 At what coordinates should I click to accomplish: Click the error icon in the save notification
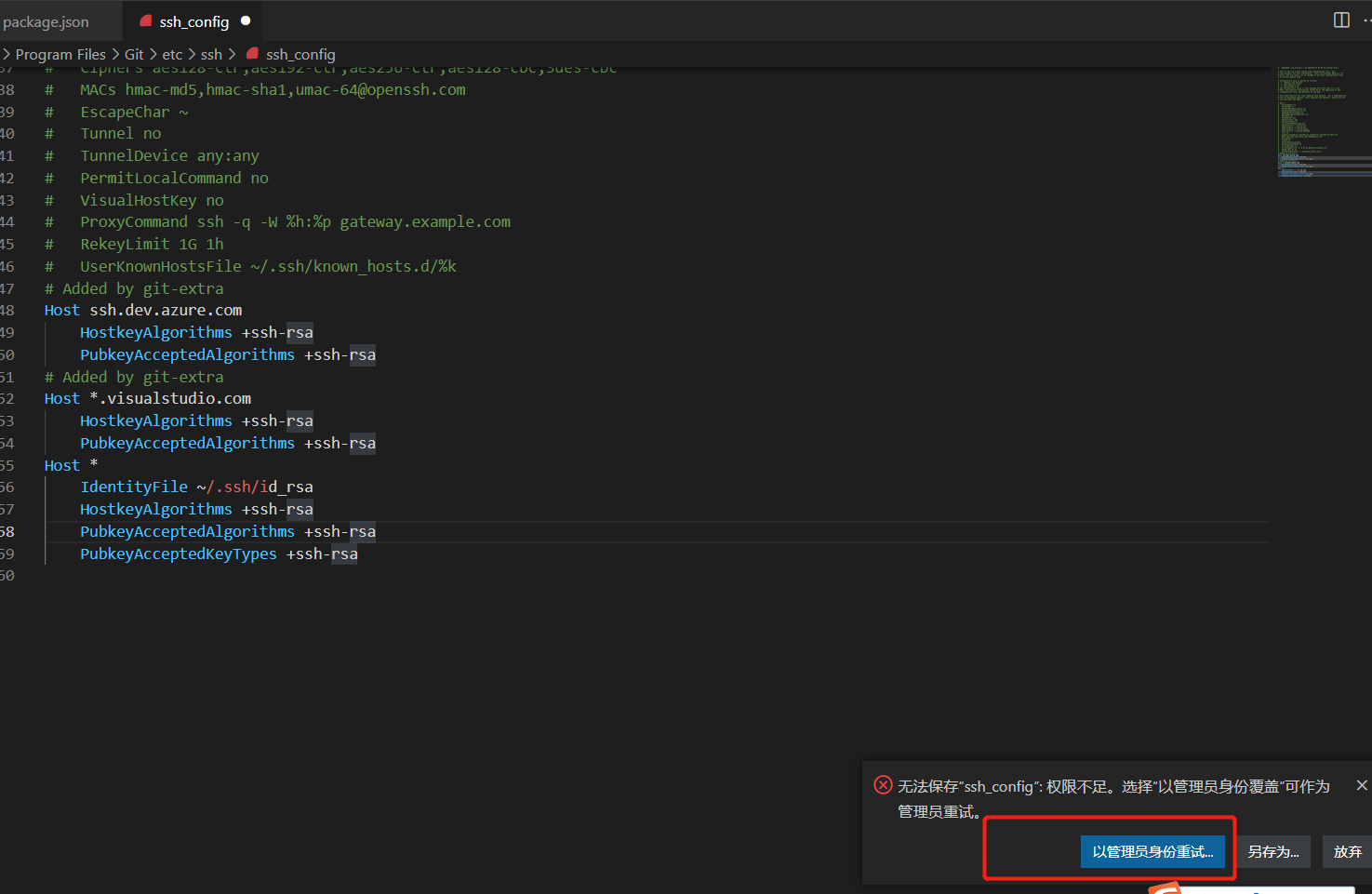883,785
